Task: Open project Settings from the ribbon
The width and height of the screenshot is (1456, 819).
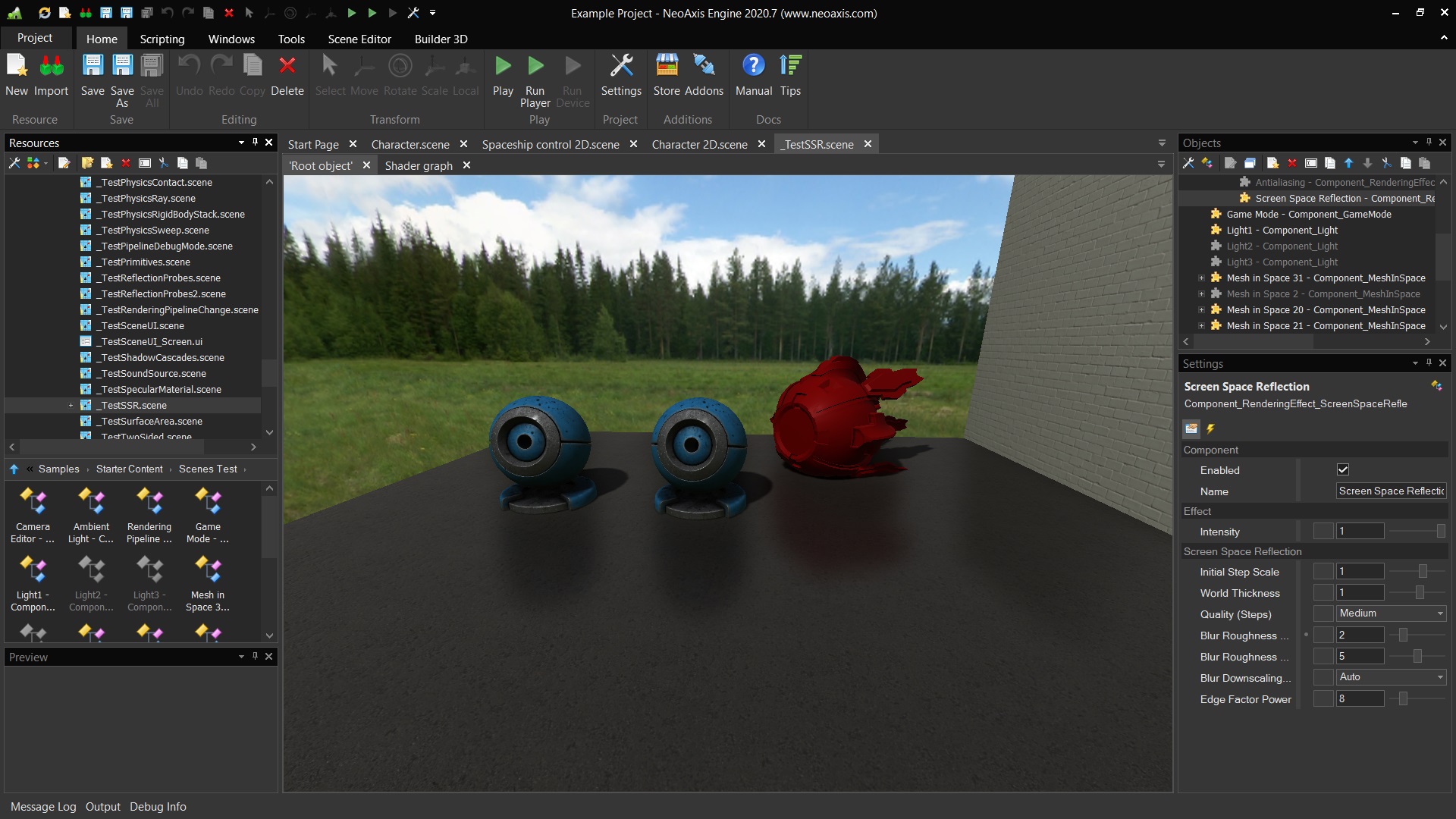Action: point(620,75)
